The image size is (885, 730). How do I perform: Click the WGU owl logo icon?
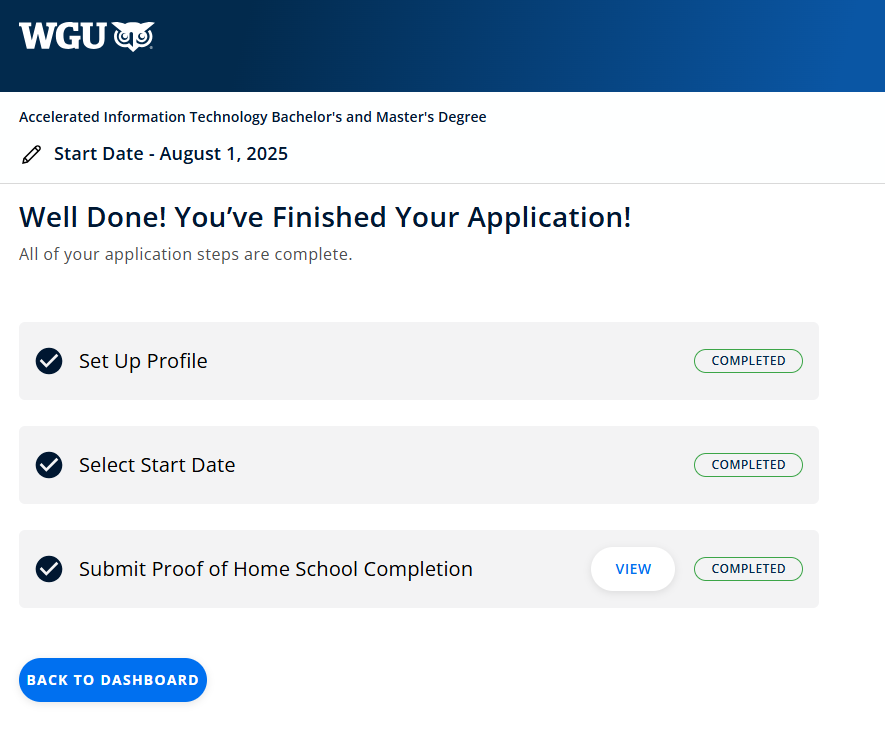tap(133, 36)
